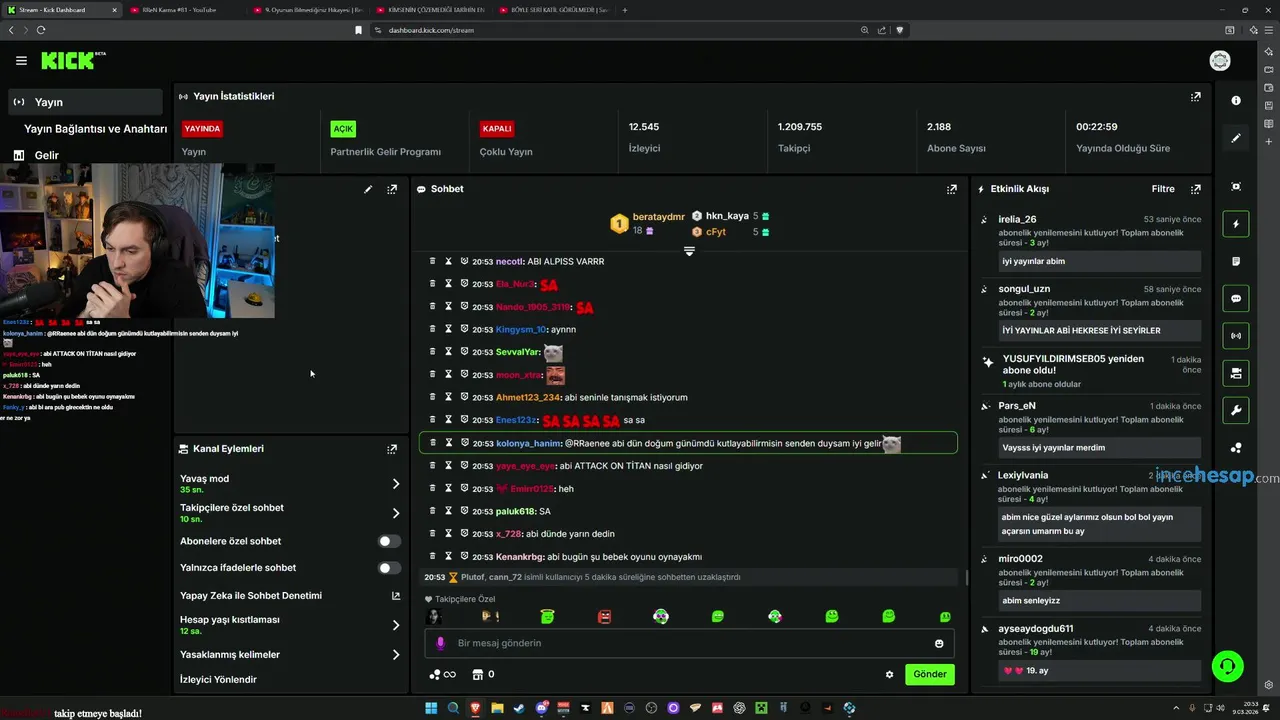Expand Yasaklanmış kelimeler settings
The width and height of the screenshot is (1280, 720).
click(396, 655)
